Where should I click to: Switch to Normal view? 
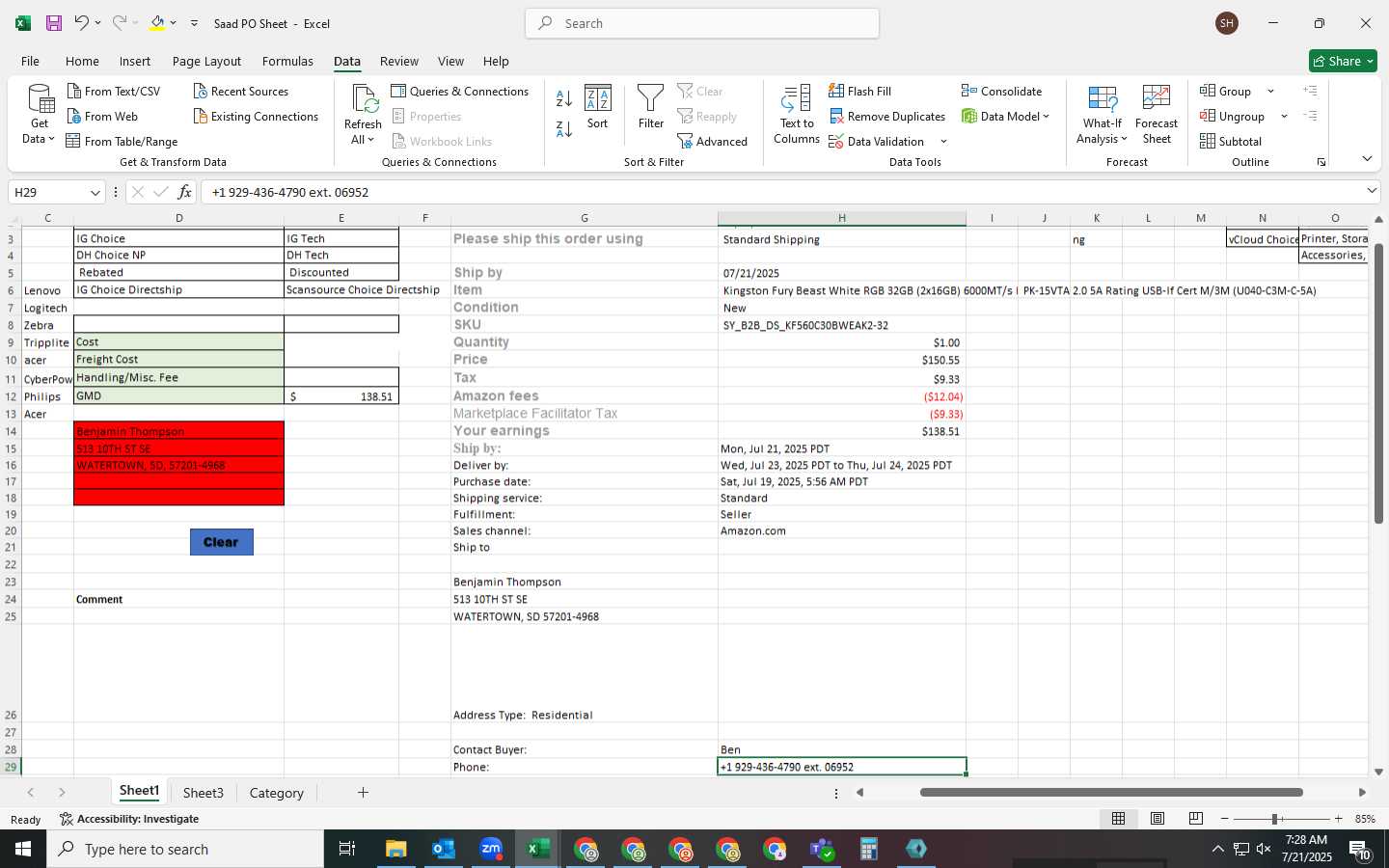point(1119,819)
